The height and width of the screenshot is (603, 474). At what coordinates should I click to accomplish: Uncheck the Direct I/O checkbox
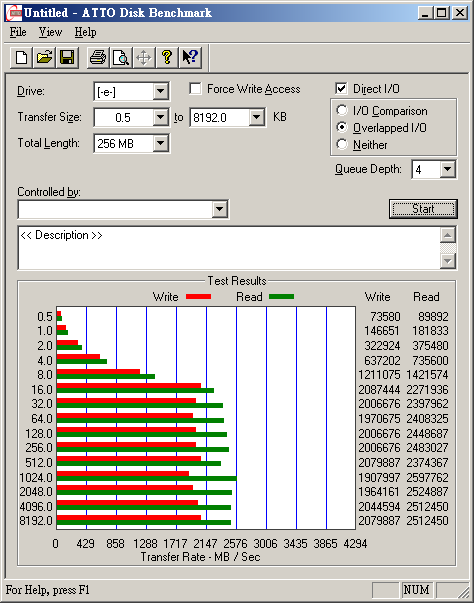341,88
